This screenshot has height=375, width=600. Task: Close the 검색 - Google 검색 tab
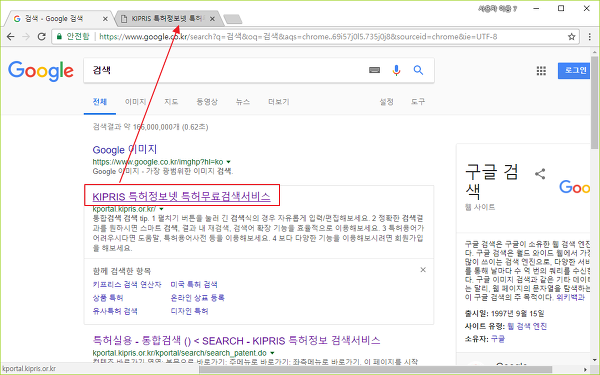(106, 18)
